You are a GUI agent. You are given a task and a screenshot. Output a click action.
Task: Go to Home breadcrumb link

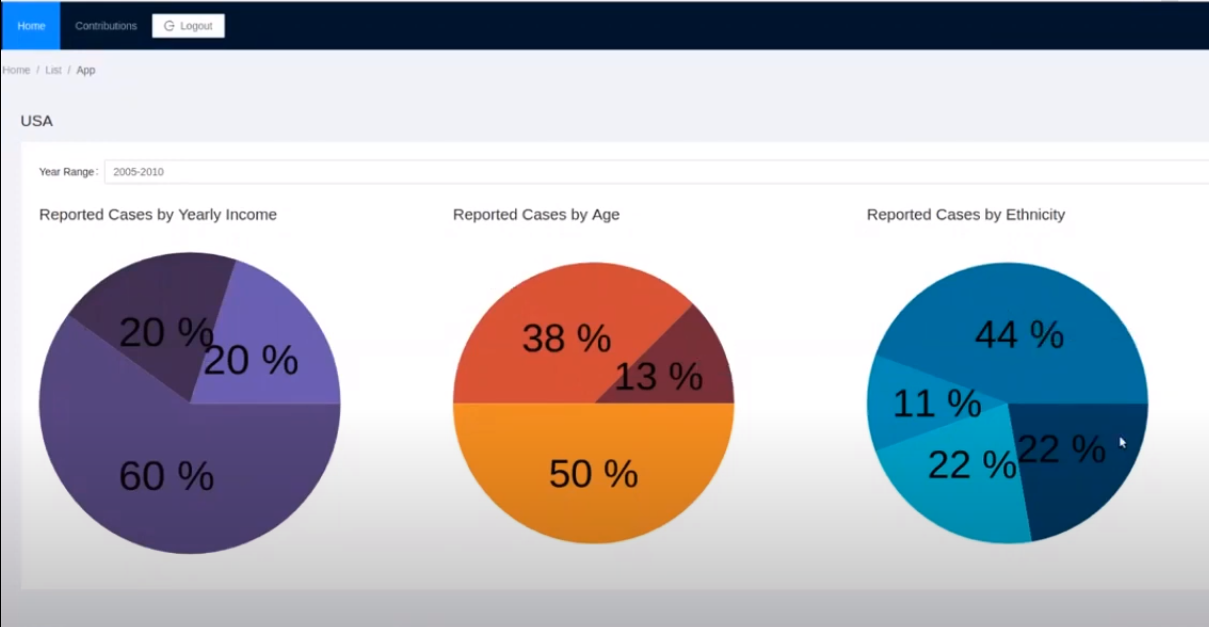coord(16,70)
